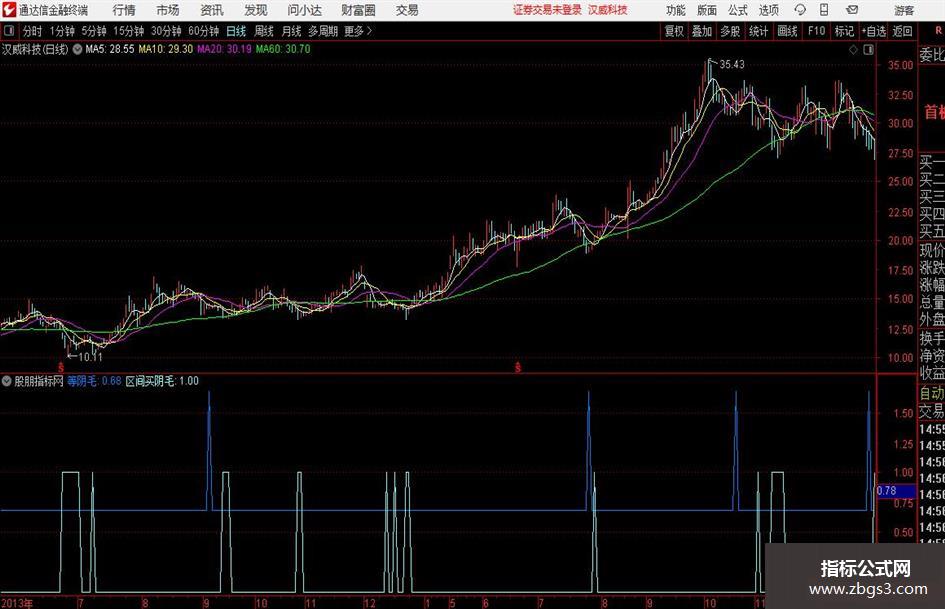This screenshot has height=609, width=945.
Task: Add stock via +自选 button
Action: [874, 31]
